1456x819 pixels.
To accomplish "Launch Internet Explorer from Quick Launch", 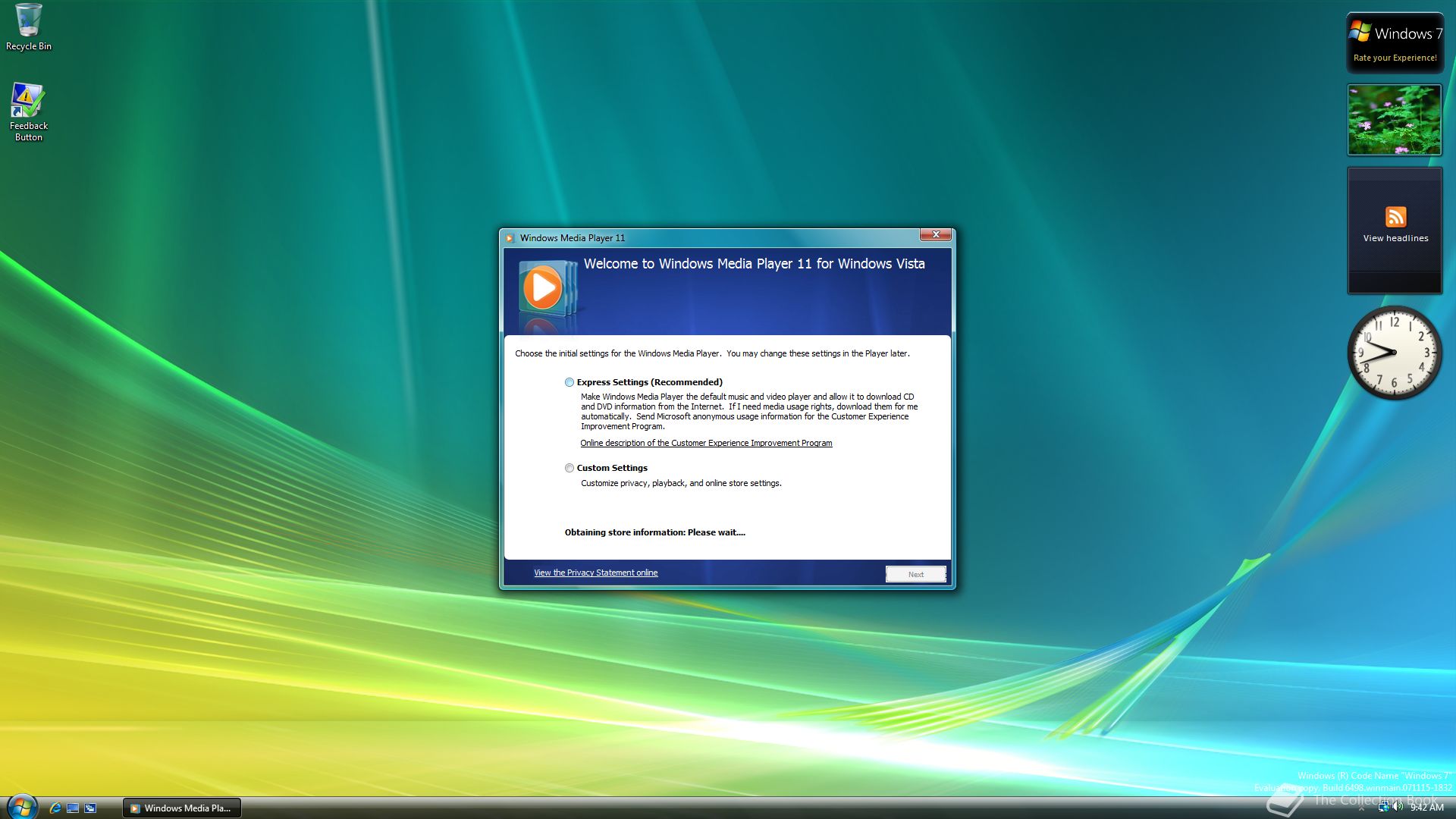I will (x=55, y=808).
